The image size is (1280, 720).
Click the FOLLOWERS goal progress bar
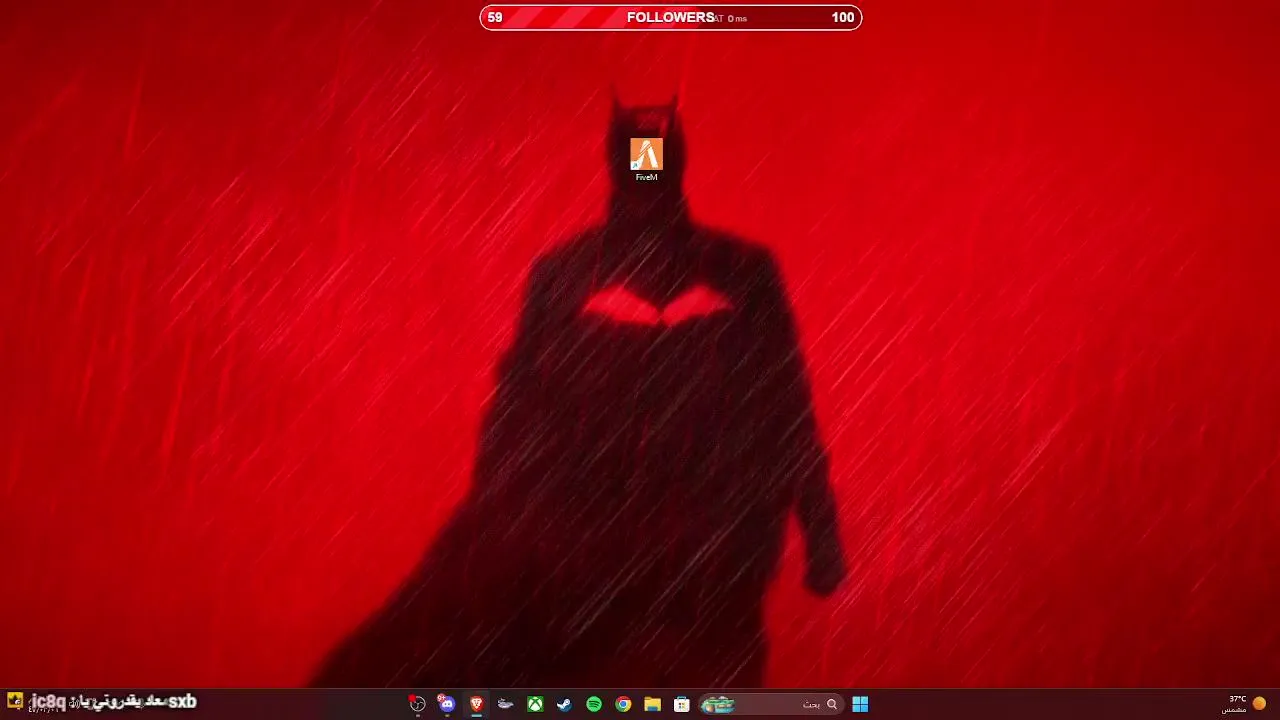(x=671, y=17)
